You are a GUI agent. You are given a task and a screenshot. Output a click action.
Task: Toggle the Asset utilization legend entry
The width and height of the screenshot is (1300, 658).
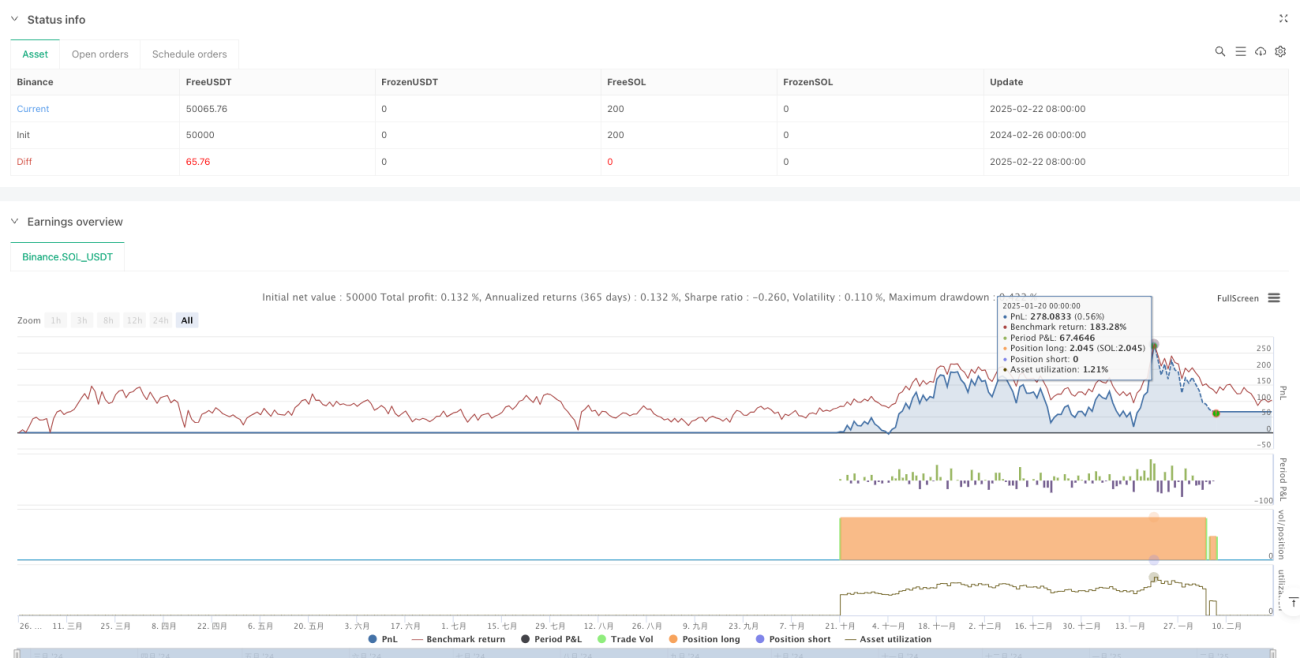coord(888,639)
